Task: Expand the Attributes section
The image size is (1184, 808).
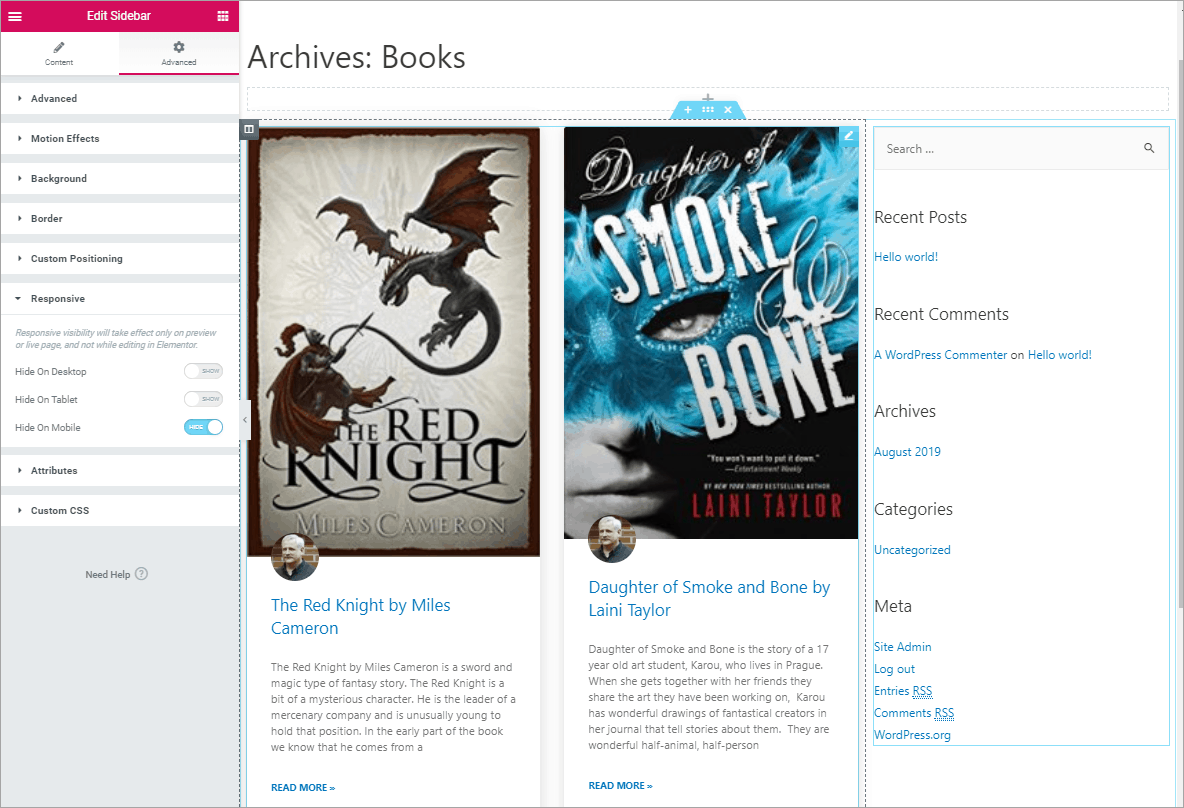Action: [120, 470]
